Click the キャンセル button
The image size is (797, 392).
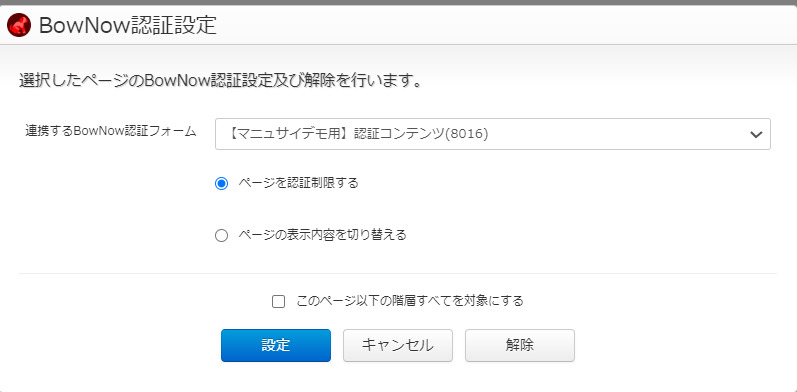click(398, 346)
